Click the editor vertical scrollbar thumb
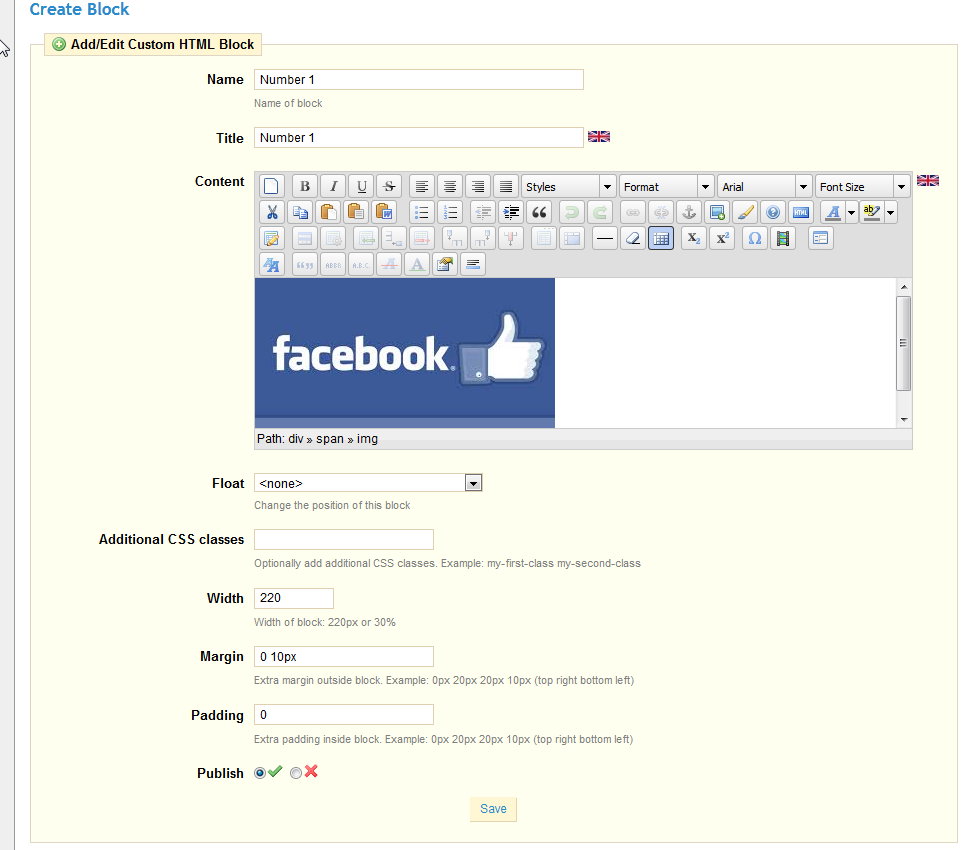Image resolution: width=962 pixels, height=850 pixels. point(903,343)
